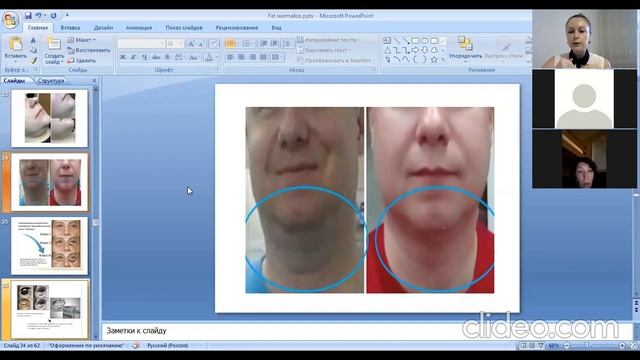Open the font name combo box
The image size is (640, 360).
point(141,44)
